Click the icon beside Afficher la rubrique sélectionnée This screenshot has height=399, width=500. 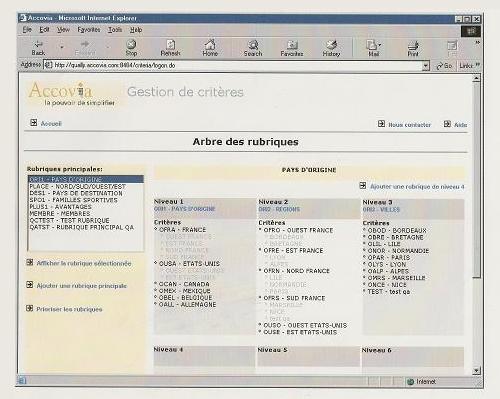30,262
